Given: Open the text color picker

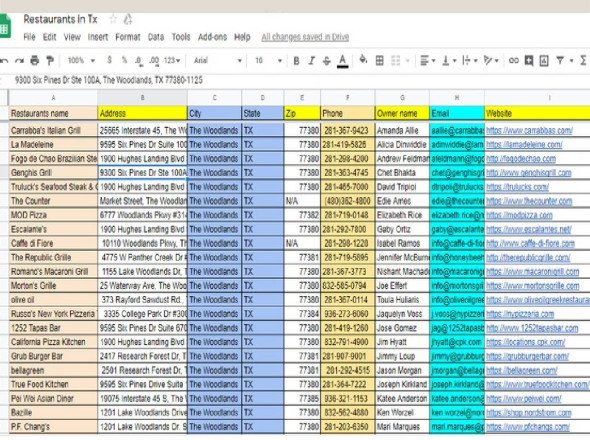Looking at the screenshot, I should point(342,61).
